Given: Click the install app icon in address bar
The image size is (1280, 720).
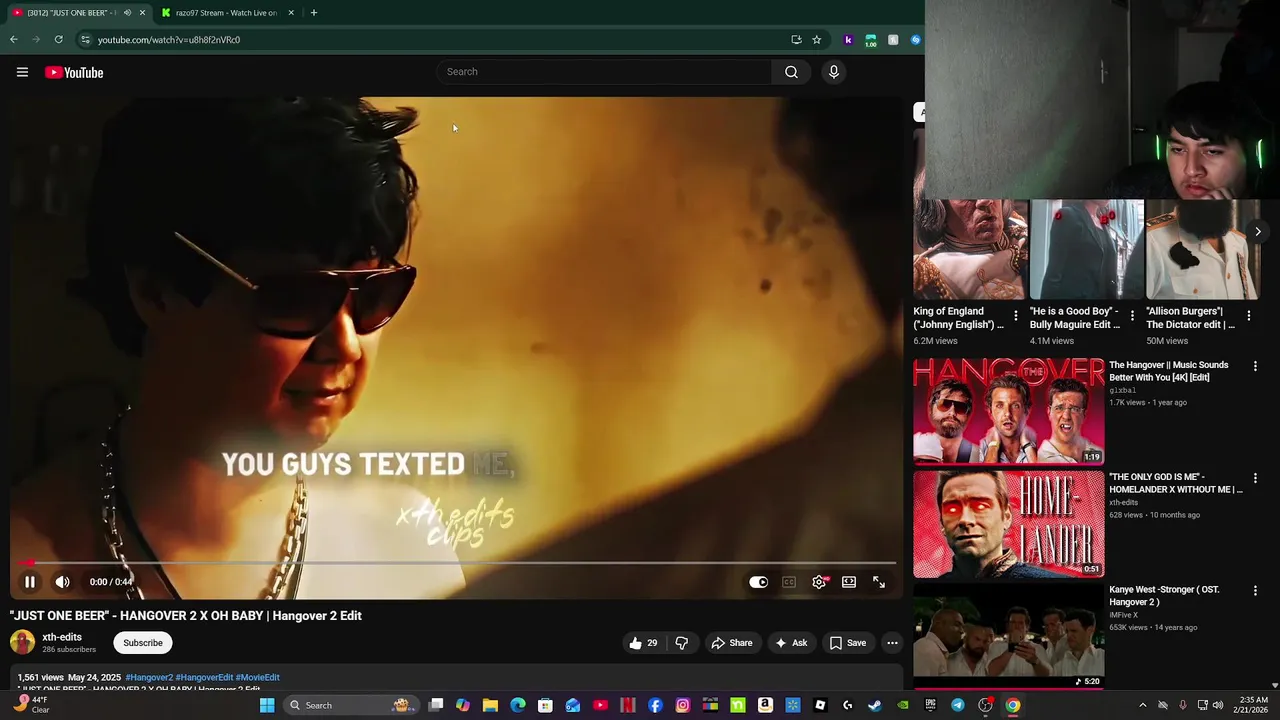Looking at the screenshot, I should (x=796, y=40).
